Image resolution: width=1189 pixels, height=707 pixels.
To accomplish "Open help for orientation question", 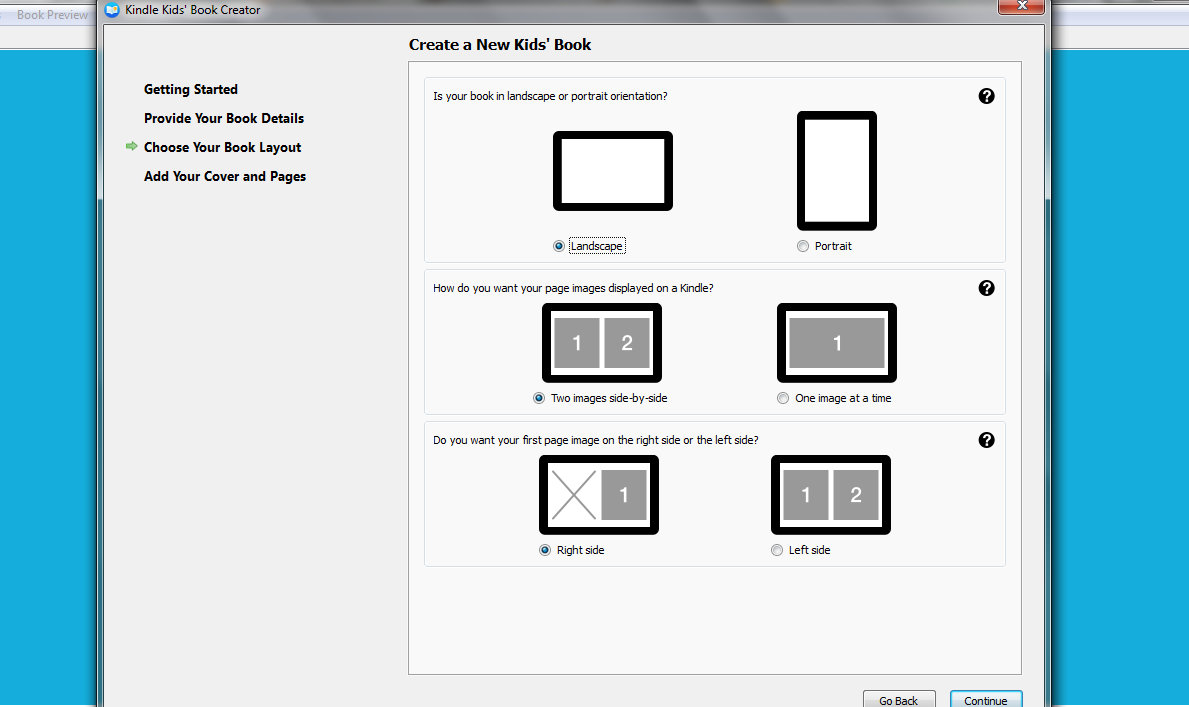I will (x=987, y=96).
